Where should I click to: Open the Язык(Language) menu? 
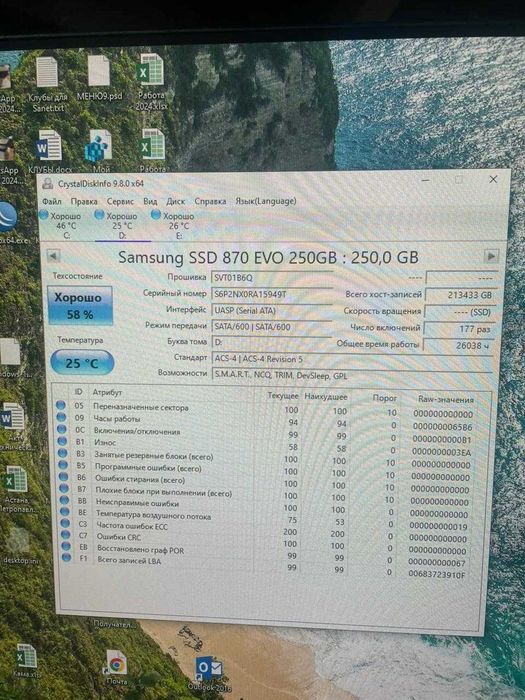point(266,201)
